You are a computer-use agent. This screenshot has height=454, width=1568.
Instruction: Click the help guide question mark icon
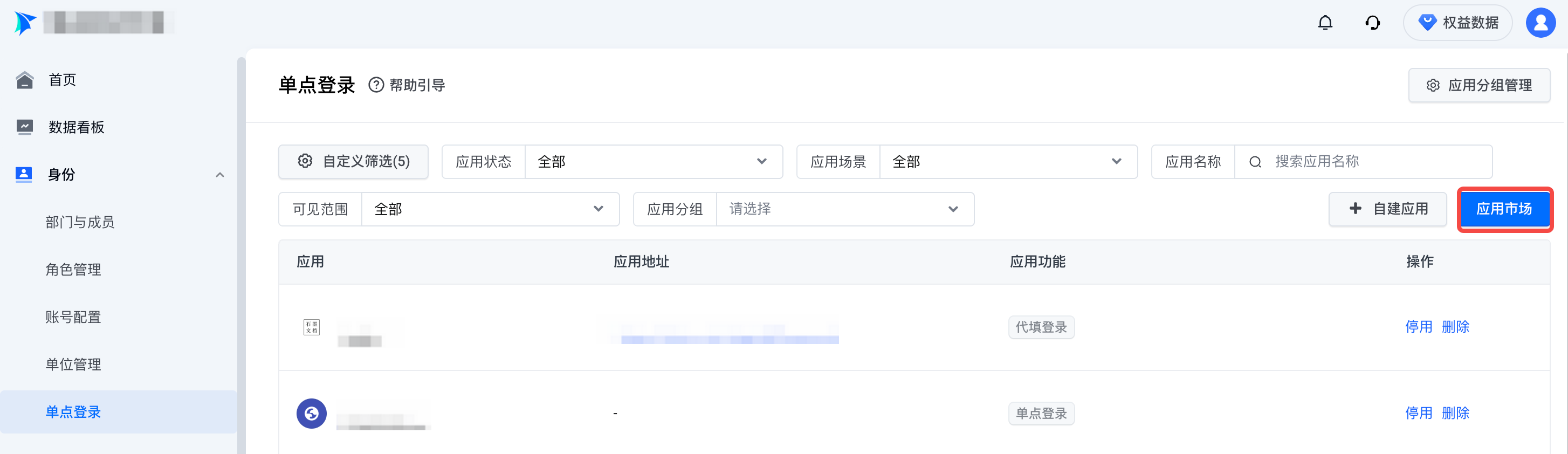click(376, 85)
